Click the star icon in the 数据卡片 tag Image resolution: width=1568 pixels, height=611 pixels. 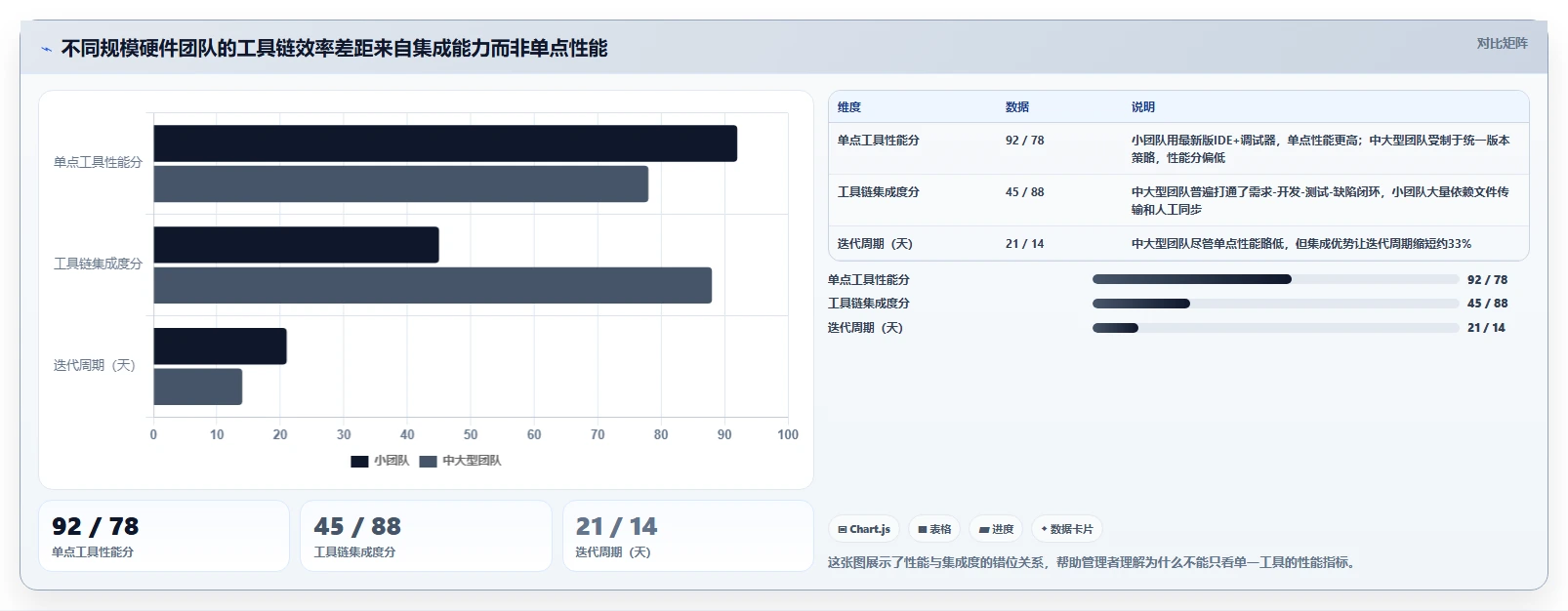tap(1044, 529)
